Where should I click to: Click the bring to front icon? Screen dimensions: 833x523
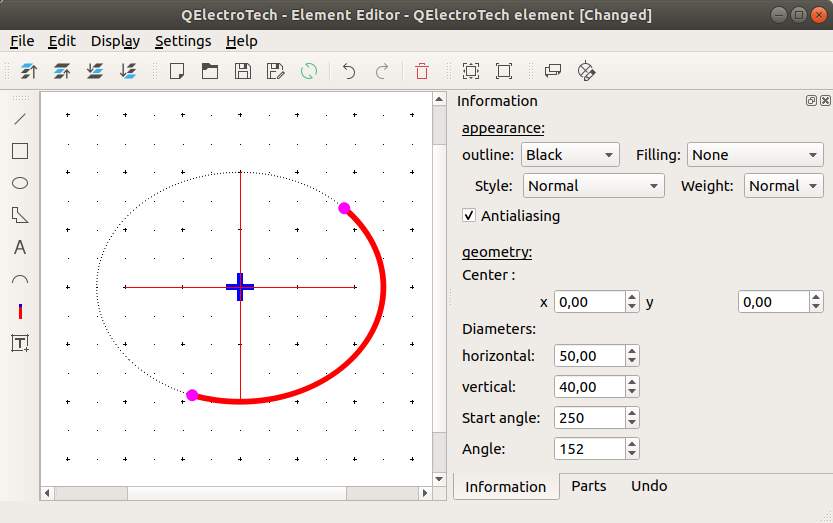[29, 71]
